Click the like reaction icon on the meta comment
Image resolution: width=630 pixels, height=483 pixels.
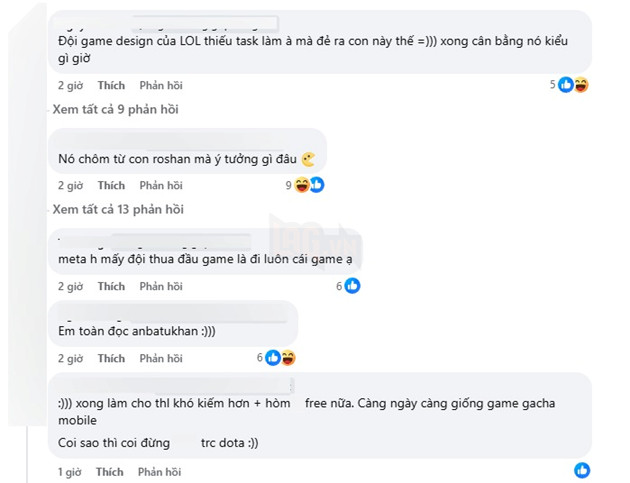click(x=352, y=286)
